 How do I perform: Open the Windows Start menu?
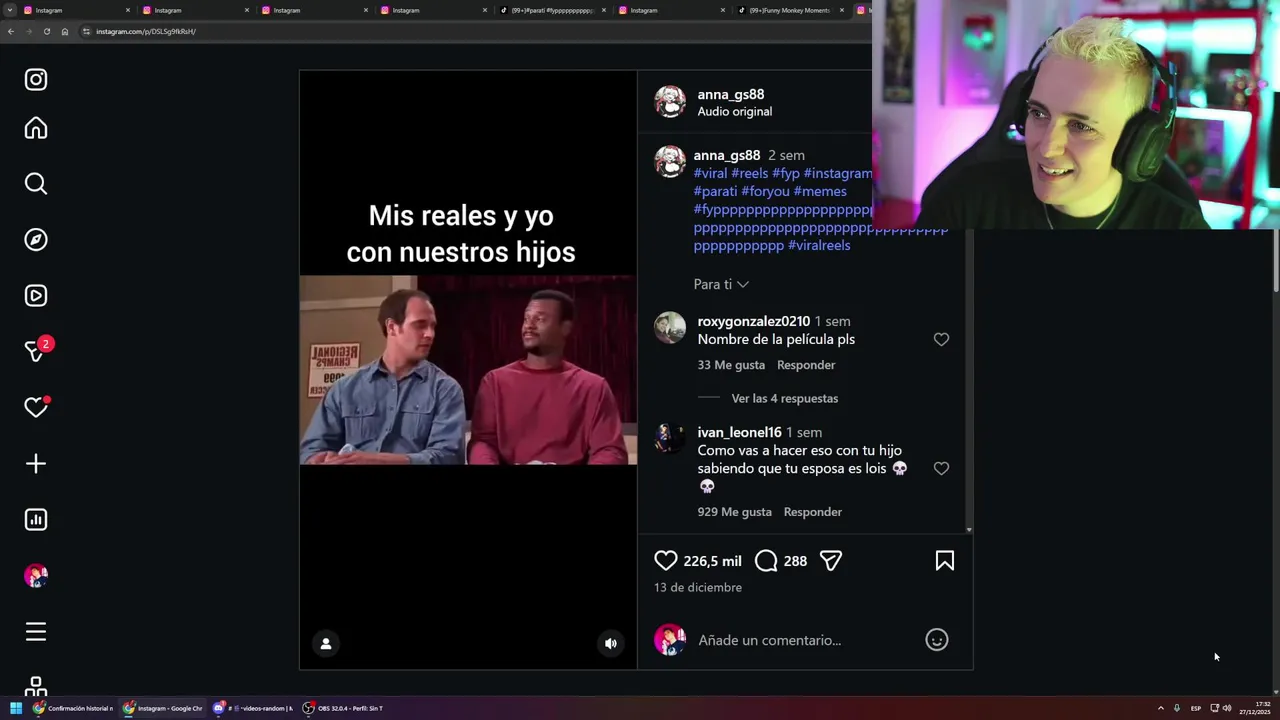[x=16, y=708]
